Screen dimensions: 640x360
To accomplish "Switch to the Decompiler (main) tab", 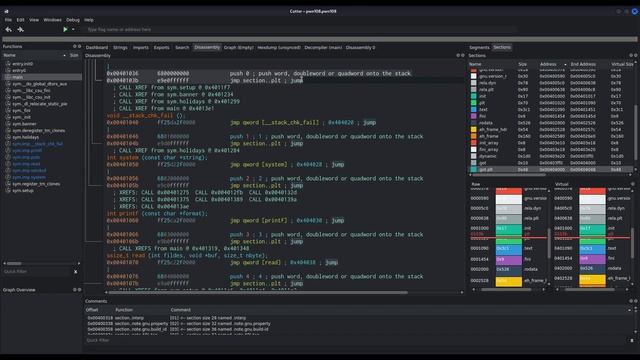I will point(323,47).
